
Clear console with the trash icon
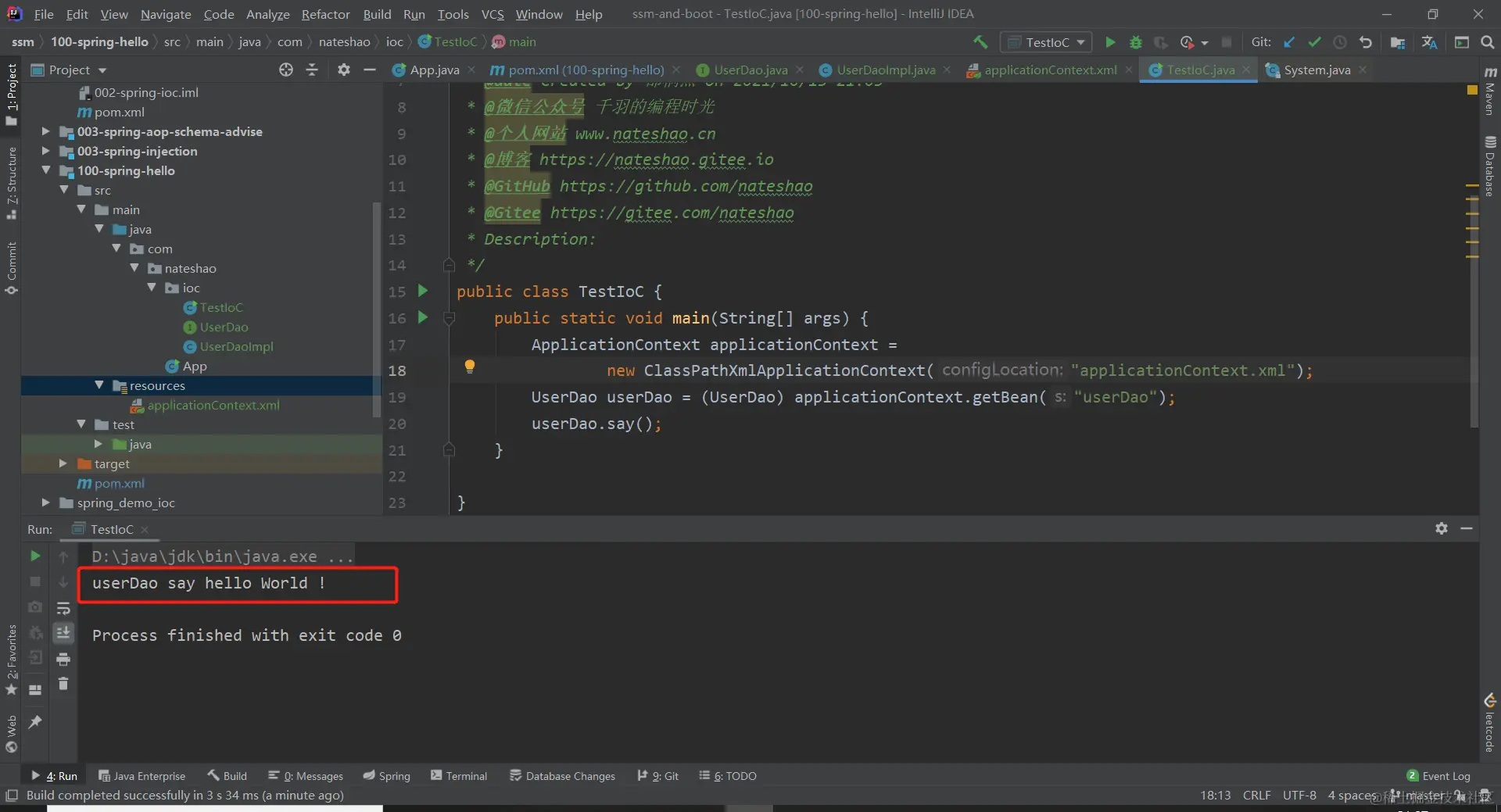pos(63,684)
